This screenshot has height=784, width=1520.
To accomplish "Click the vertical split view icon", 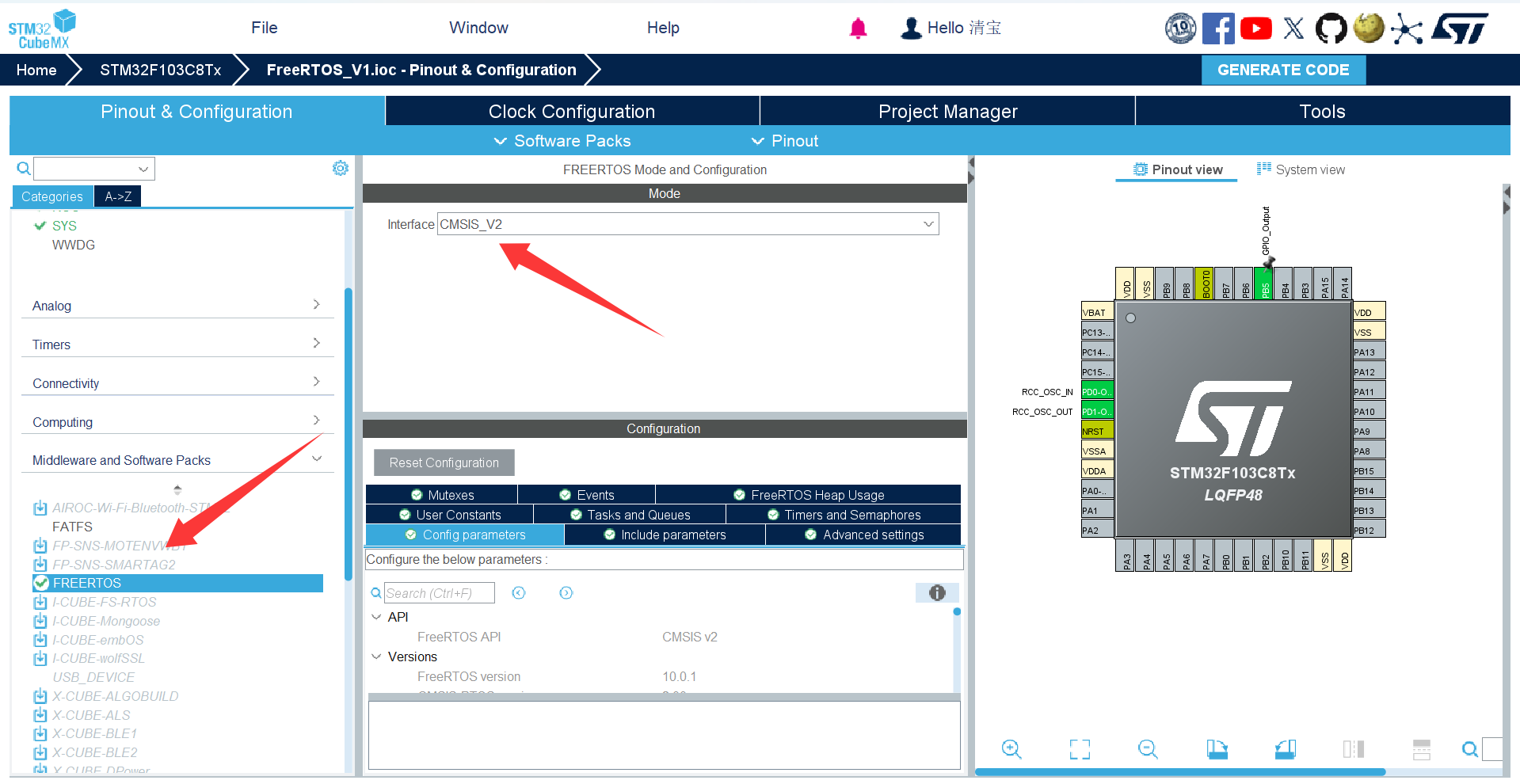I will tap(1354, 749).
